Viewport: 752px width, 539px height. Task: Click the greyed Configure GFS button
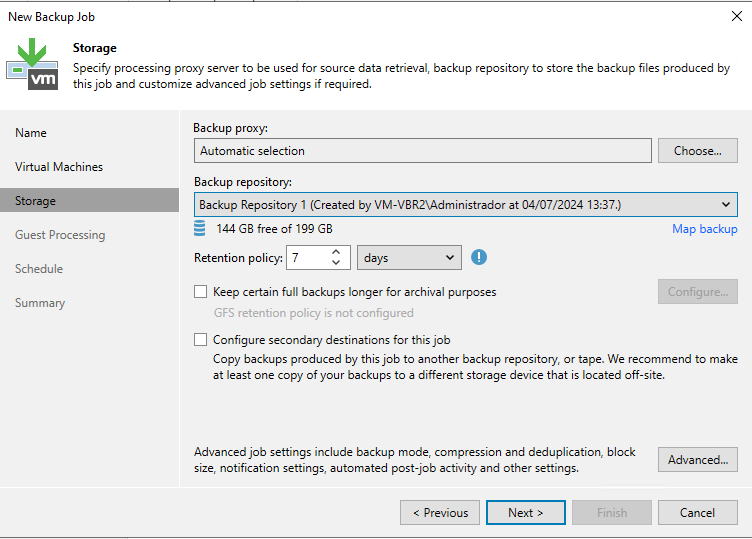pos(697,292)
